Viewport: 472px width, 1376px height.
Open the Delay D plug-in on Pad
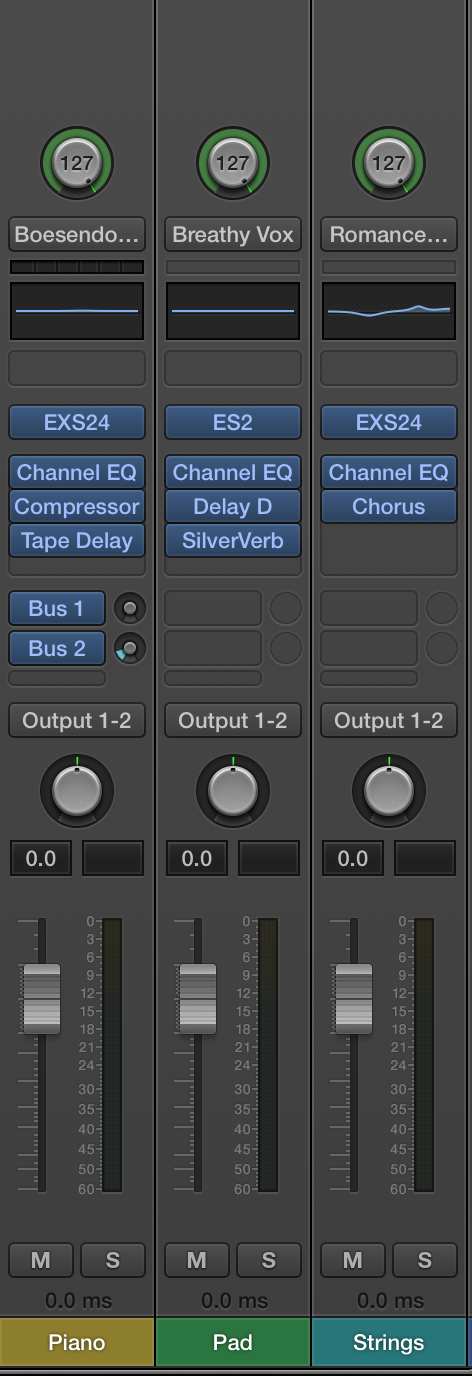(233, 506)
